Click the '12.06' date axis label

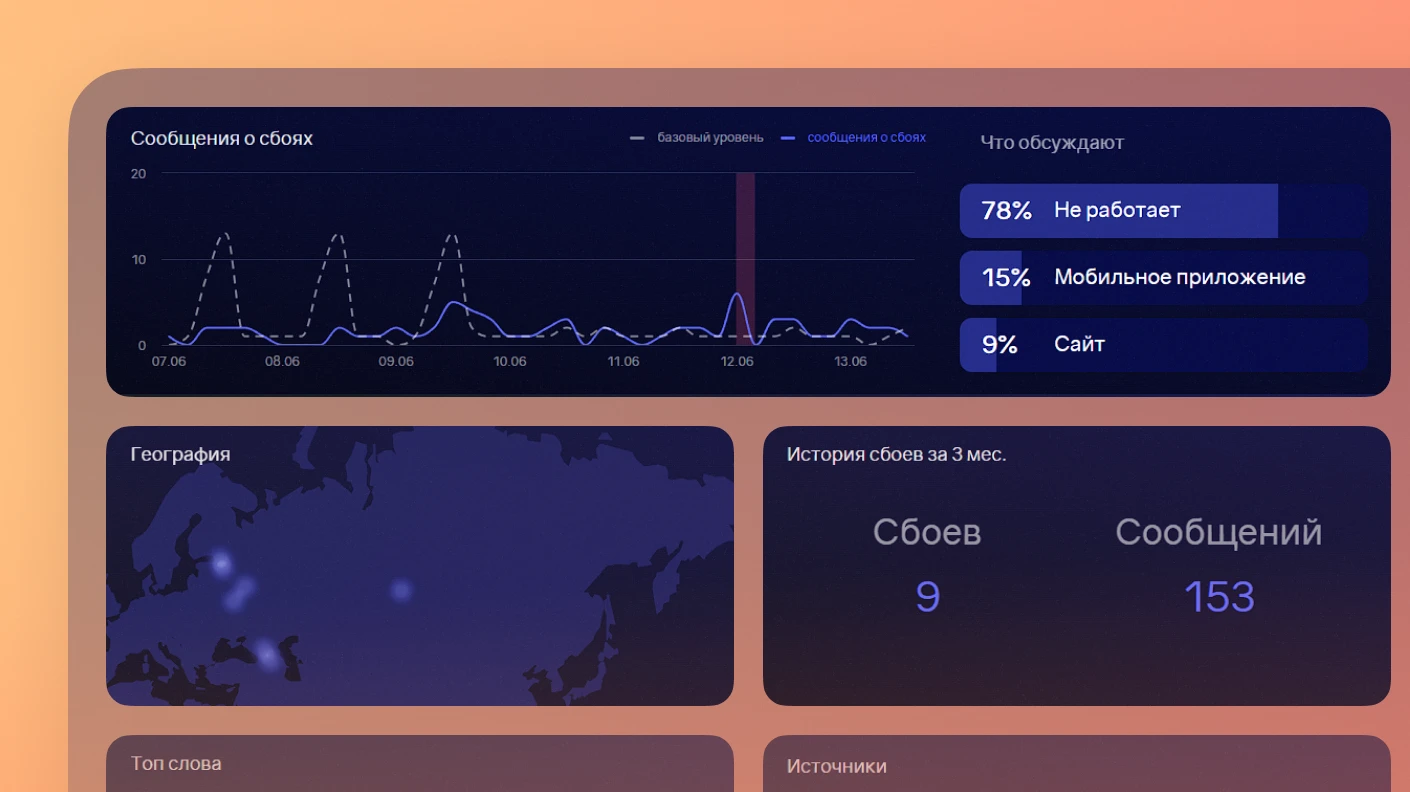(737, 361)
